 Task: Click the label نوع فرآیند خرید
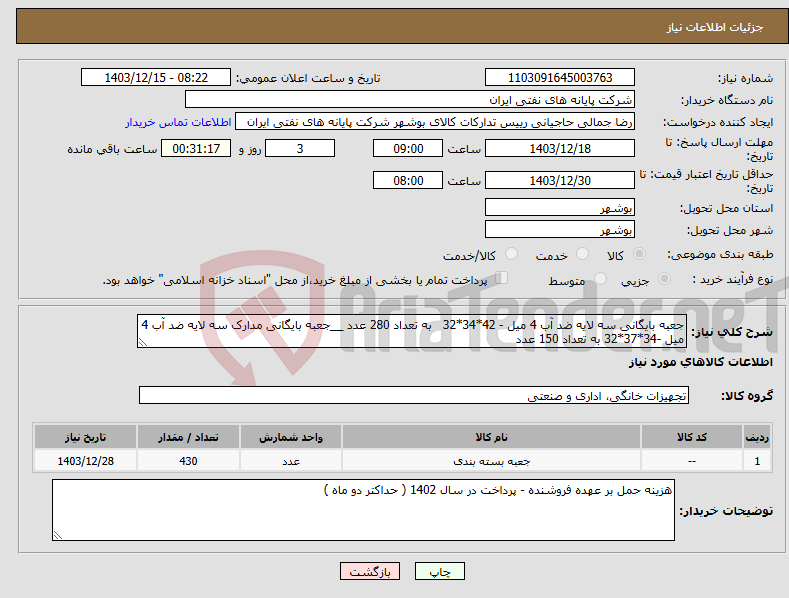pos(733,279)
